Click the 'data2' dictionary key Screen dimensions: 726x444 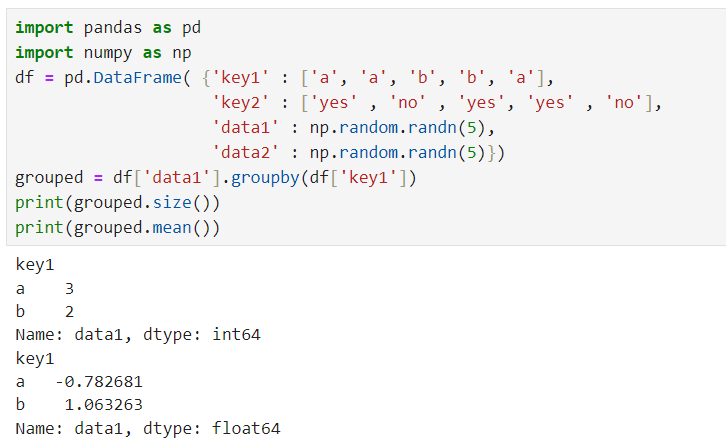[x=245, y=152]
